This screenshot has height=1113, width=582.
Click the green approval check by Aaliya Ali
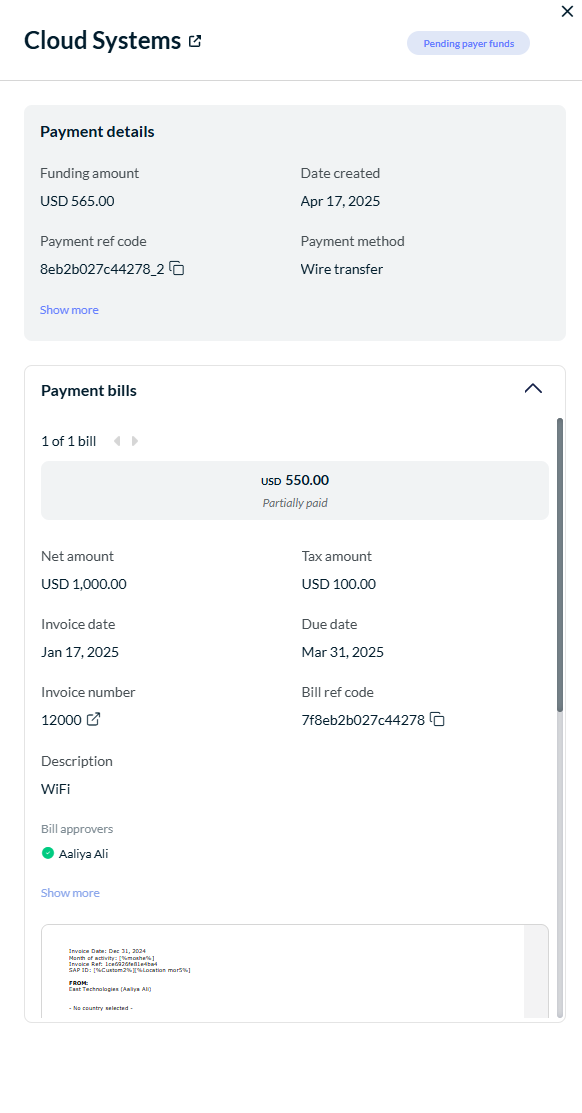coord(48,853)
